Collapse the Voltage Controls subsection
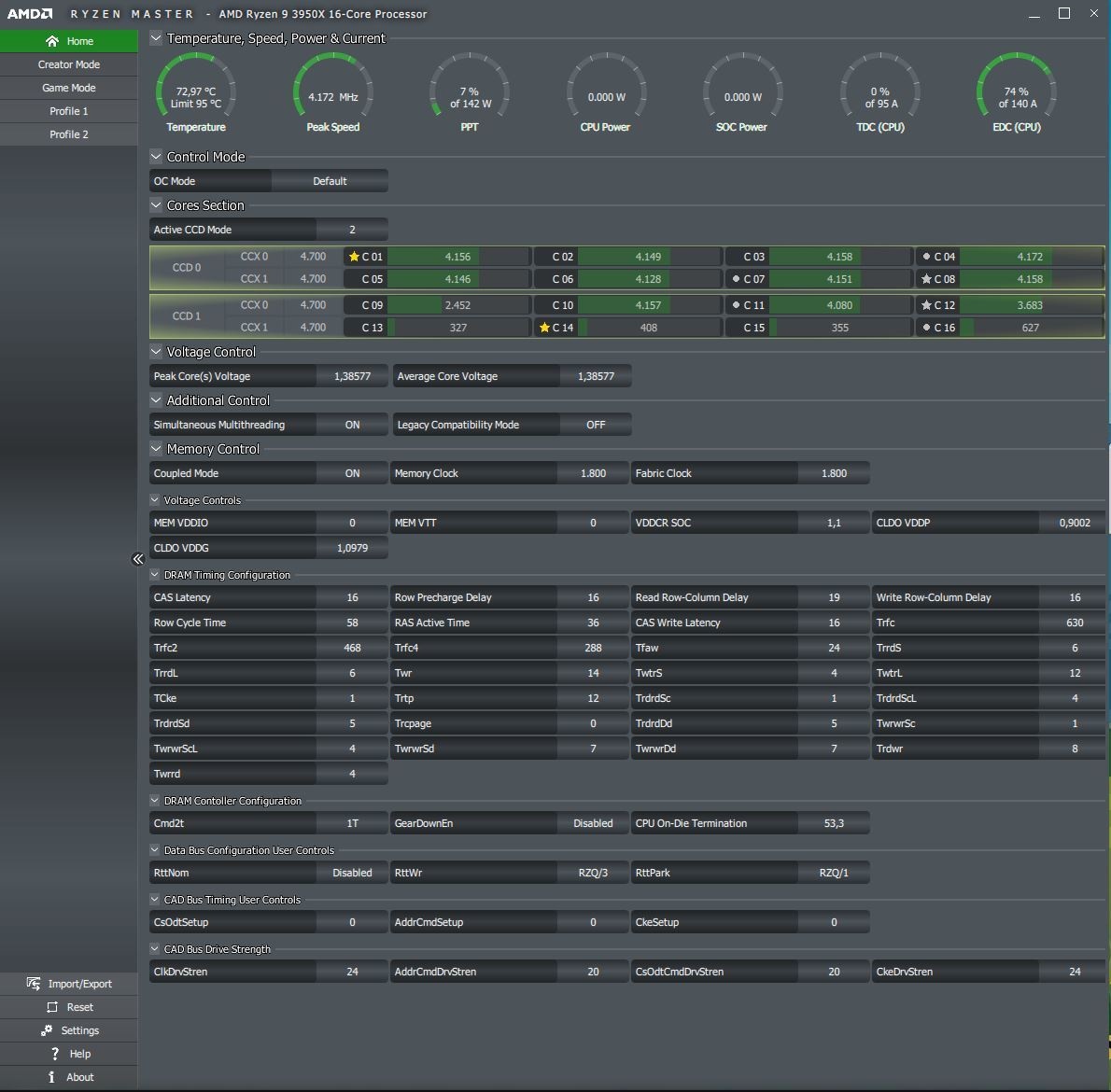Viewport: 1111px width, 1092px height. coord(154,499)
